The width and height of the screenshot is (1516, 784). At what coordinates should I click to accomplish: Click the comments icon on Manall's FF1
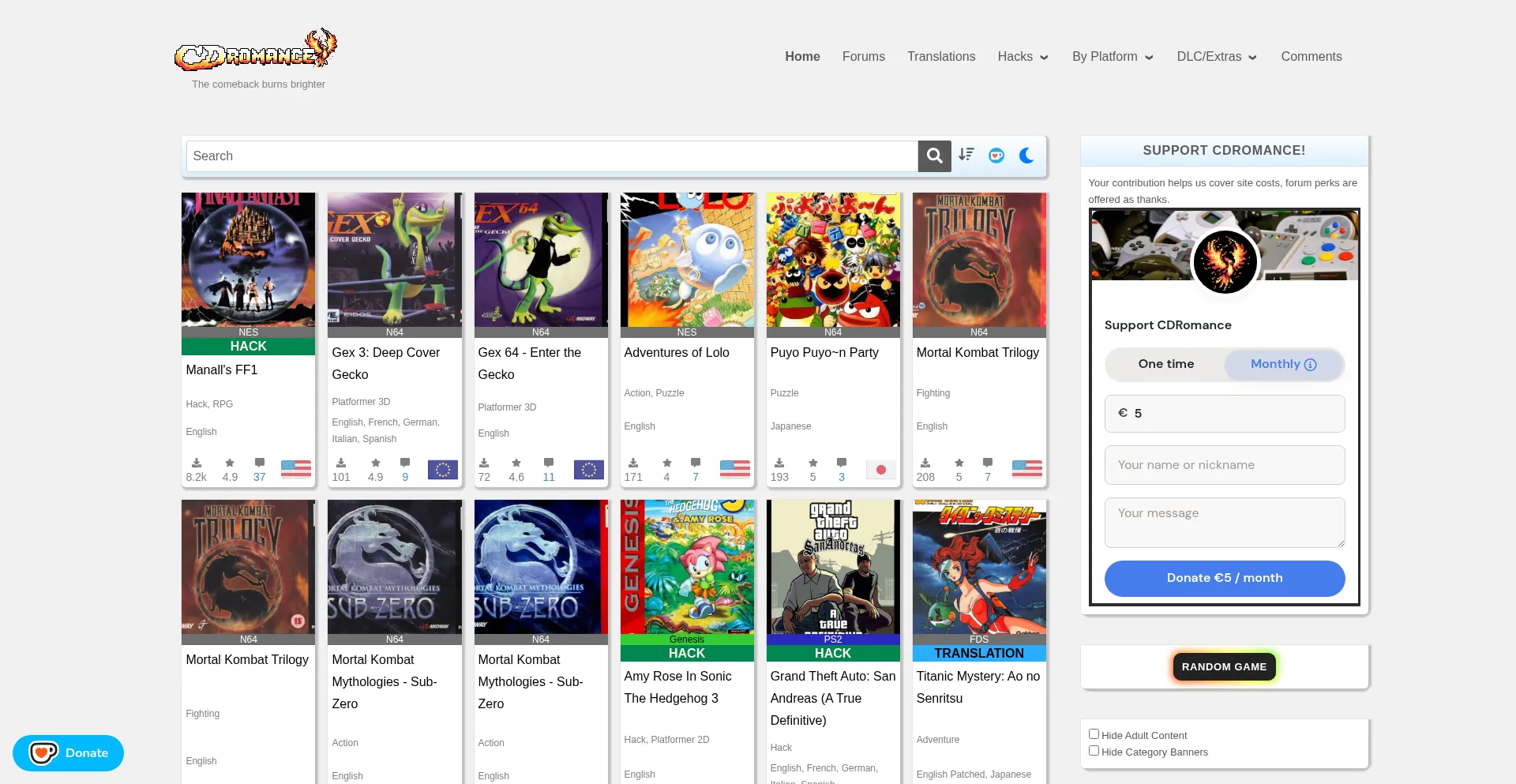[x=260, y=463]
